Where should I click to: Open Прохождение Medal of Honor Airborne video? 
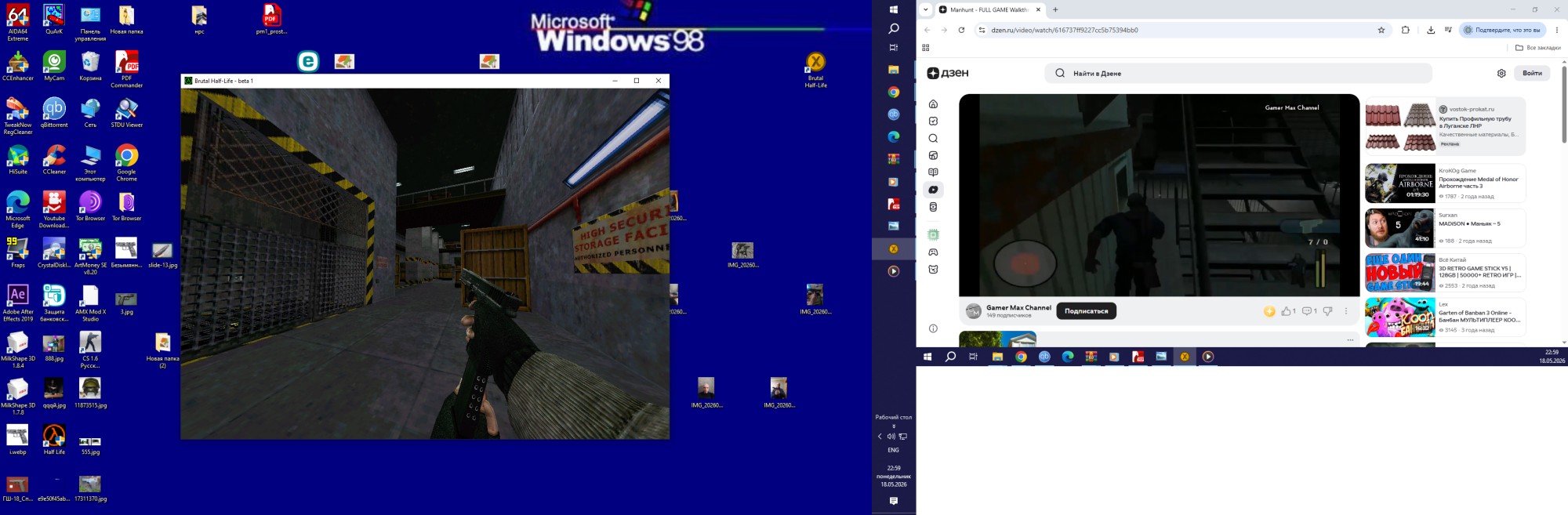coord(1445,183)
